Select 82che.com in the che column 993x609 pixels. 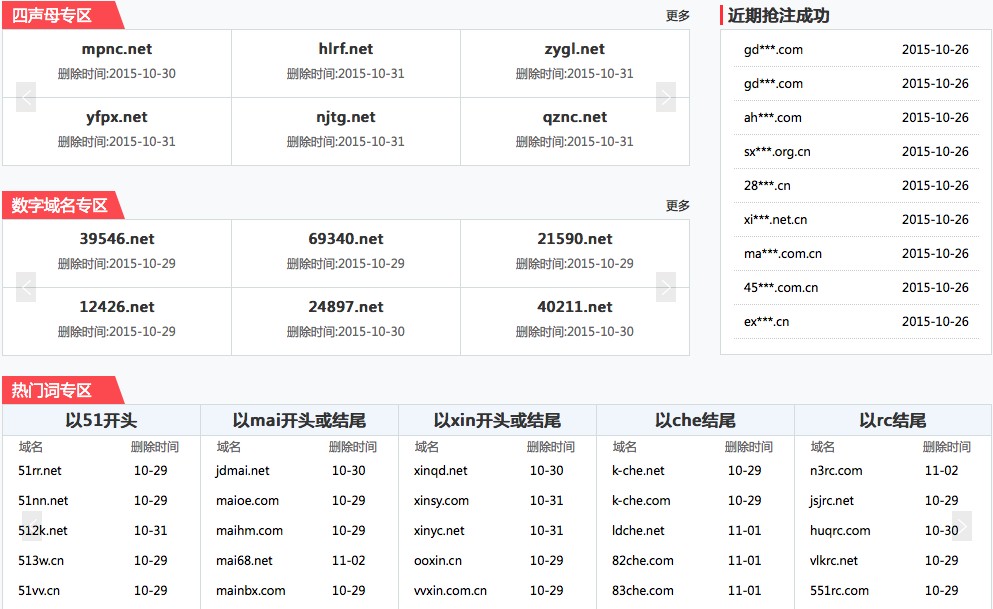tap(643, 561)
